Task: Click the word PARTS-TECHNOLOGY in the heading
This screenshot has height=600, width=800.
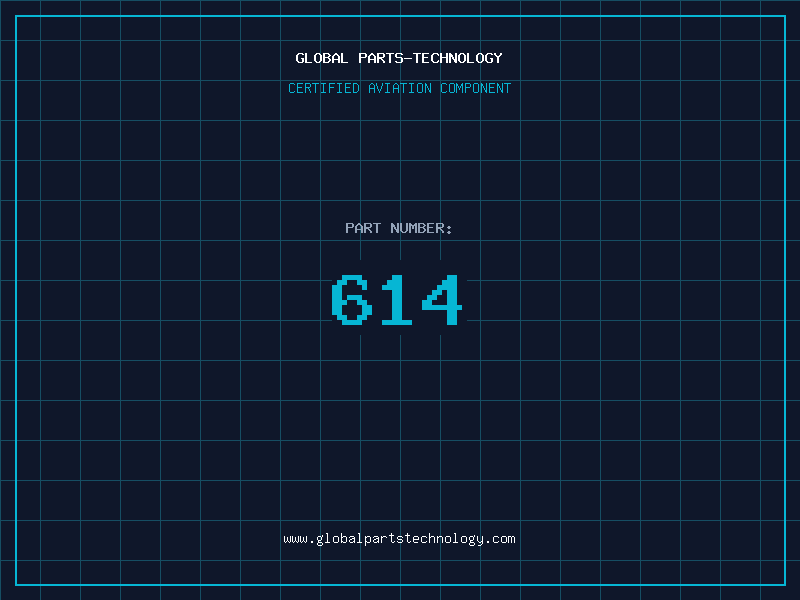Action: (430, 59)
